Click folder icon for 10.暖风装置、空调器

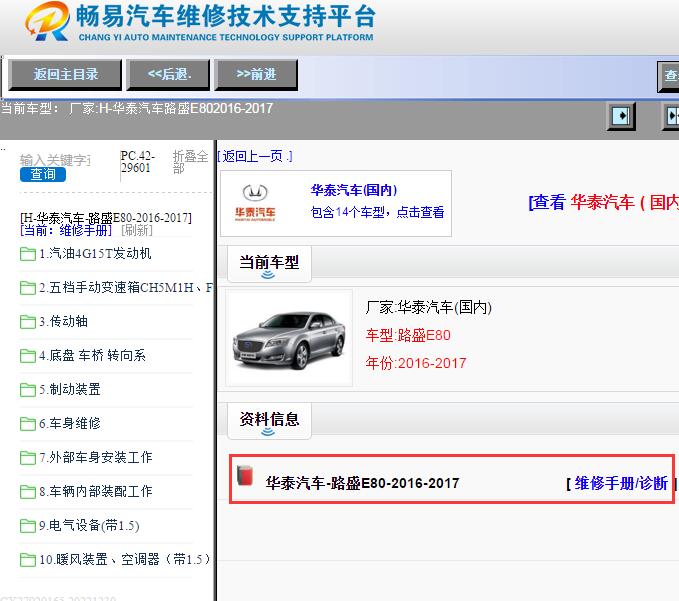pyautogui.click(x=28, y=560)
